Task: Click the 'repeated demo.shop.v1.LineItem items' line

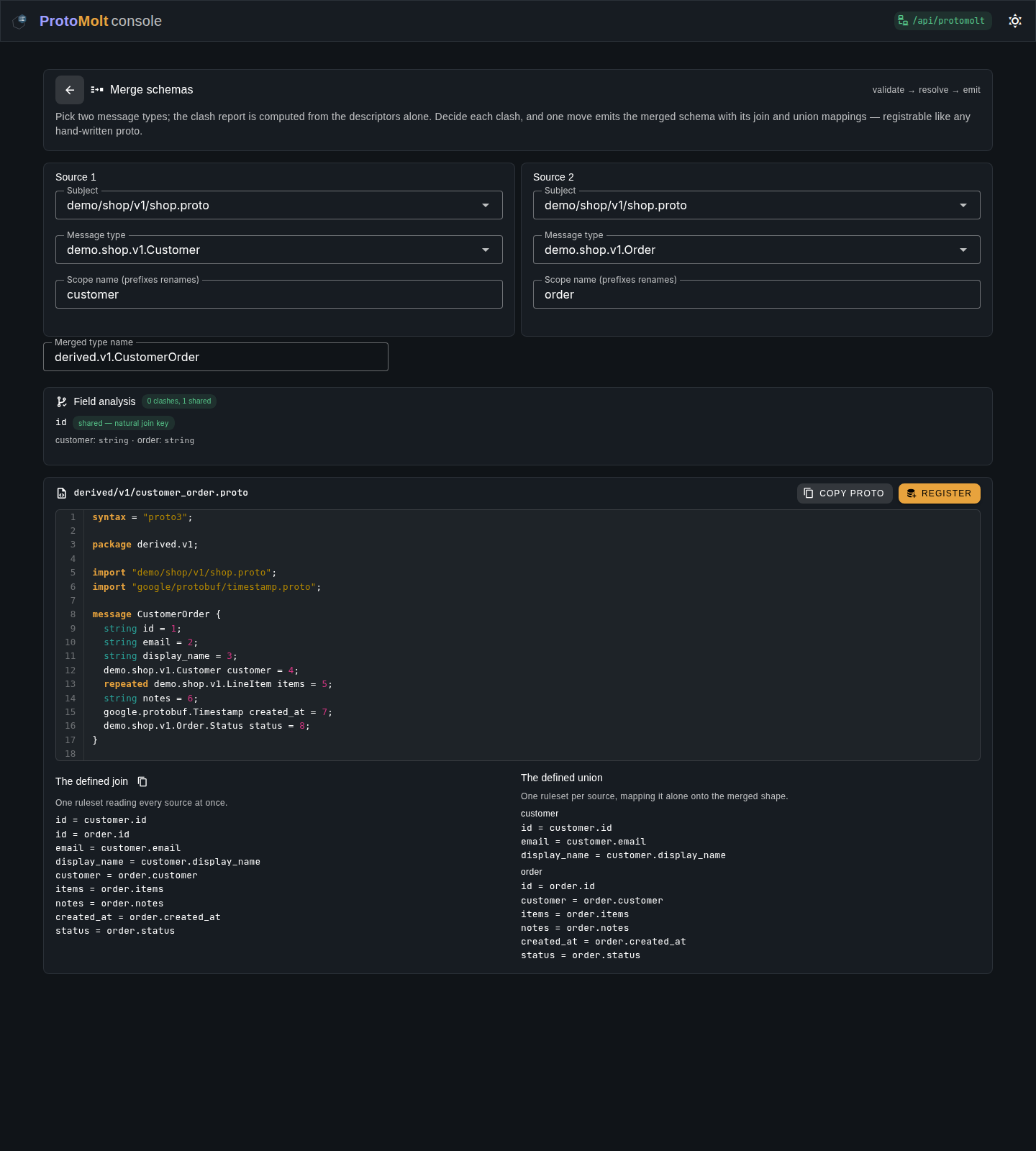Action: coord(218,684)
